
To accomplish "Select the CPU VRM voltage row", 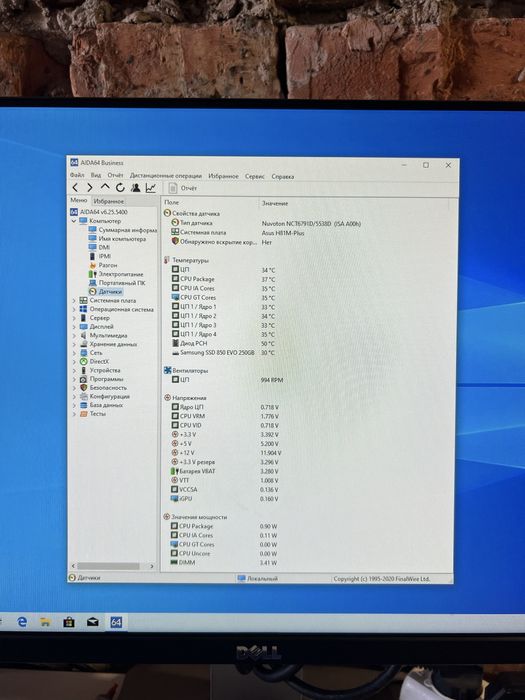I will (x=225, y=416).
